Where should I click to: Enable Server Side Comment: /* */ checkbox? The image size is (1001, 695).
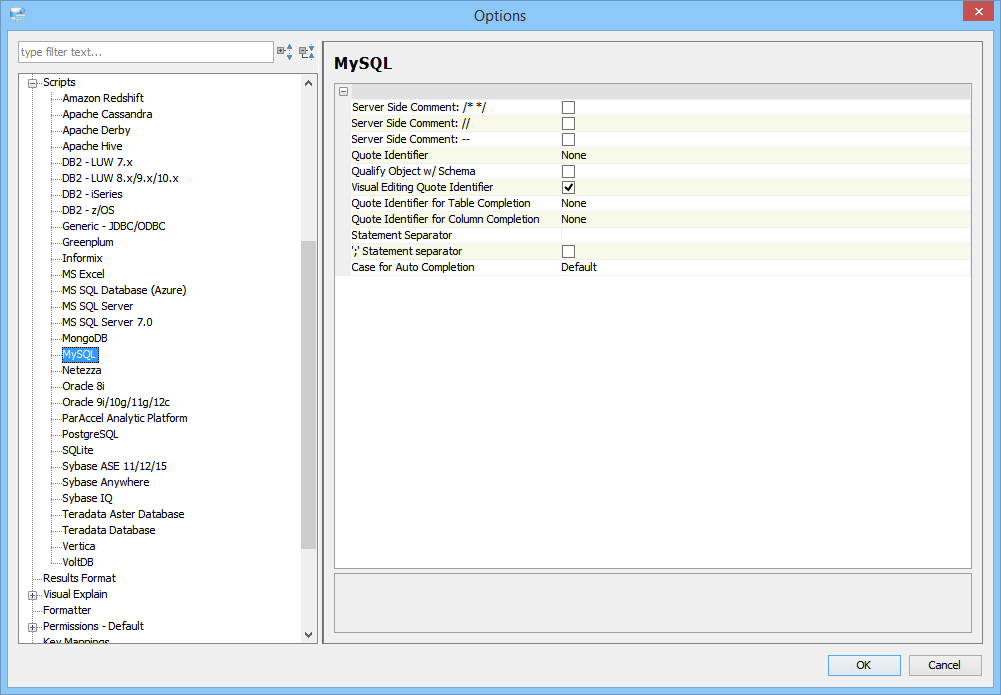click(568, 107)
